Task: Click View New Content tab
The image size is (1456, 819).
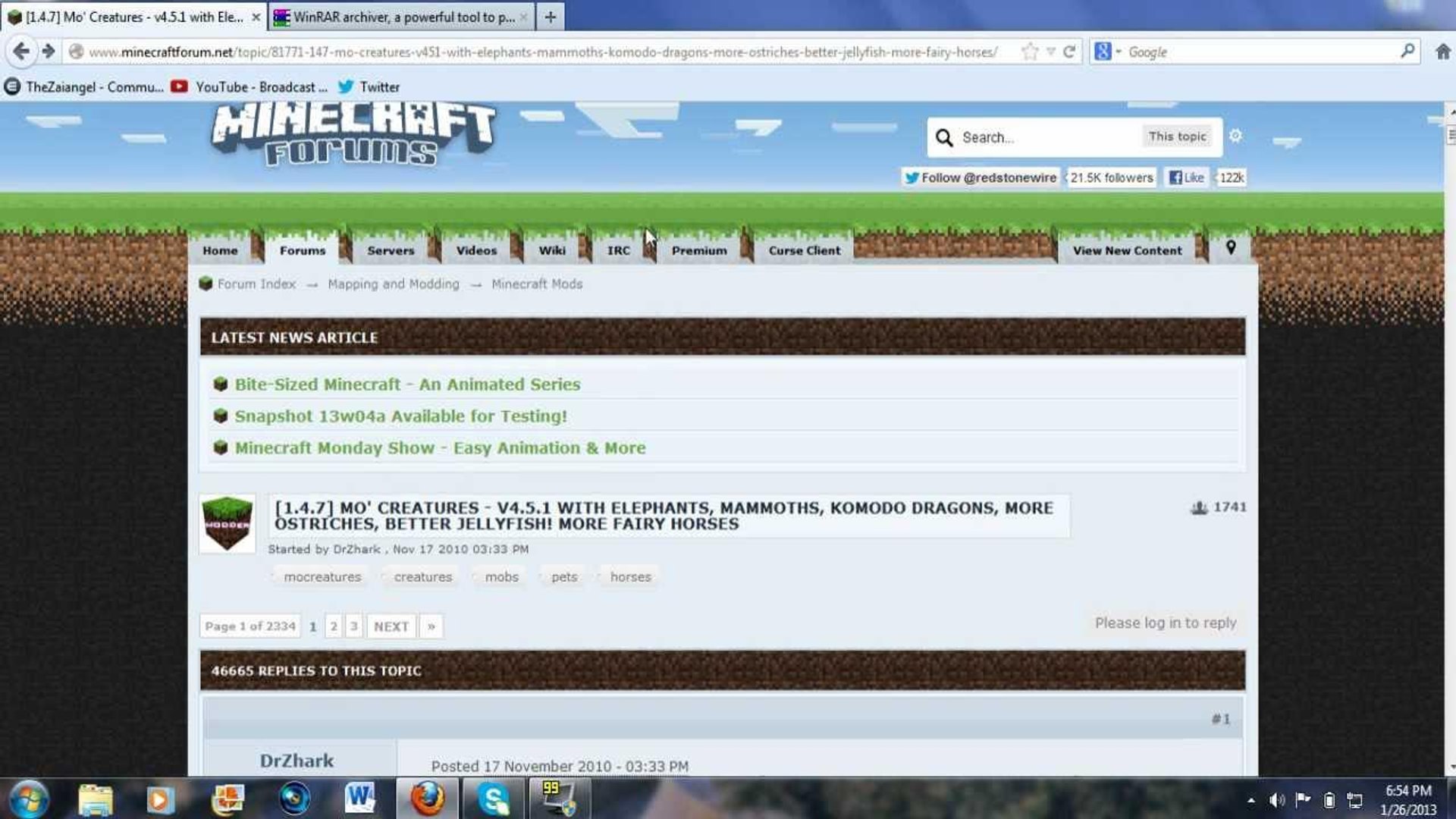Action: pyautogui.click(x=1127, y=250)
